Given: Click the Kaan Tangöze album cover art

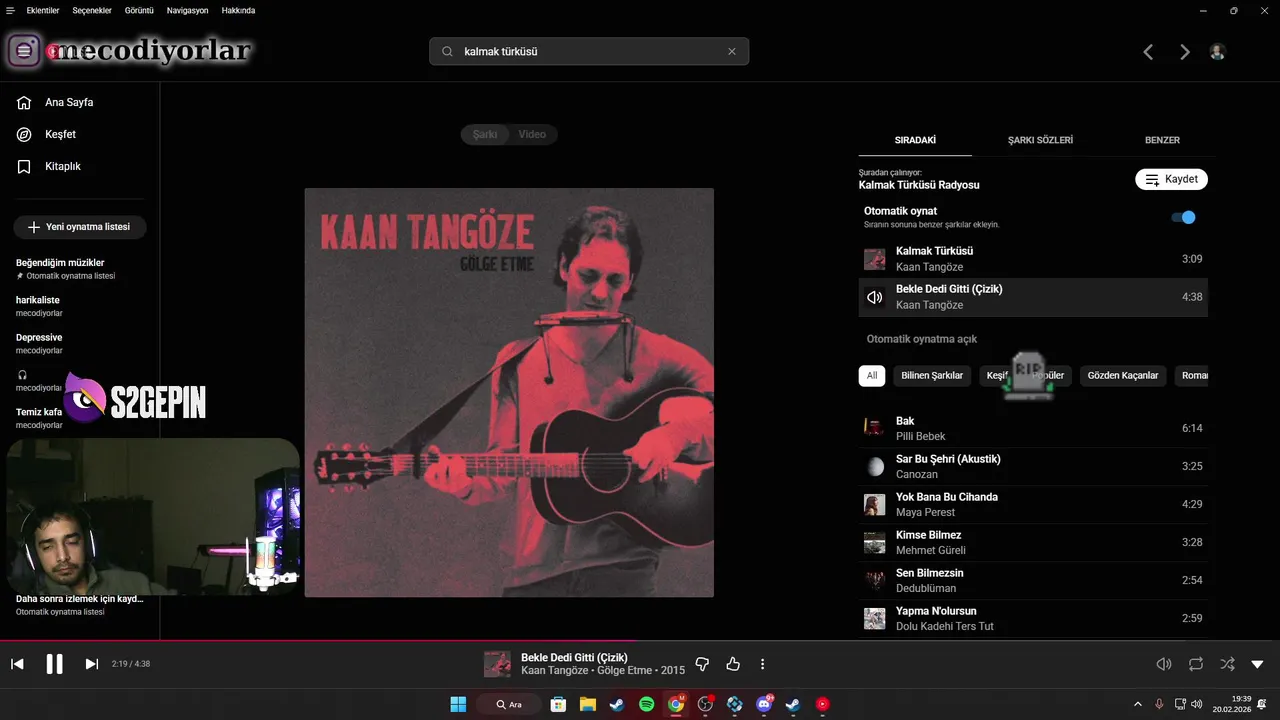Looking at the screenshot, I should pyautogui.click(x=509, y=392).
